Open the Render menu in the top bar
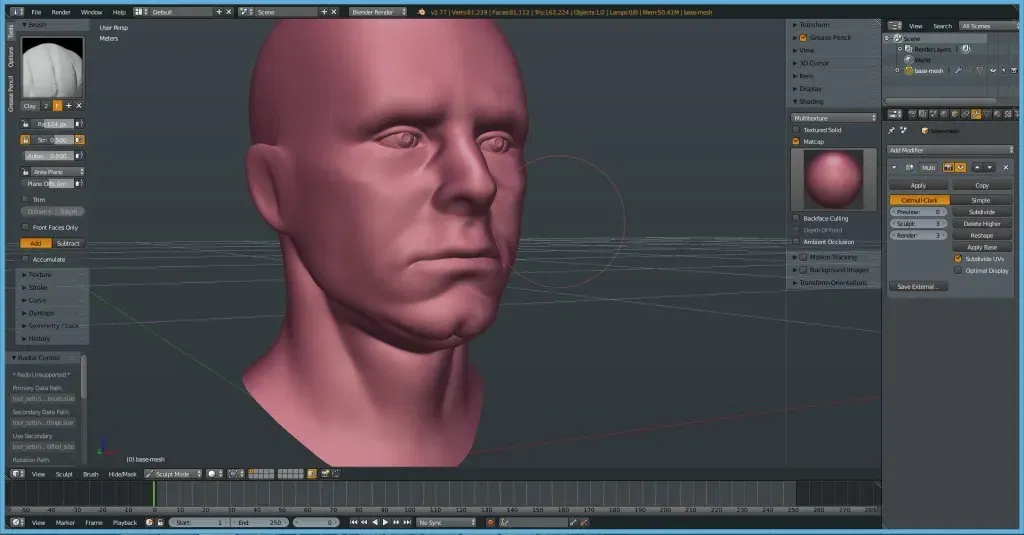The height and width of the screenshot is (535, 1024). [61, 12]
